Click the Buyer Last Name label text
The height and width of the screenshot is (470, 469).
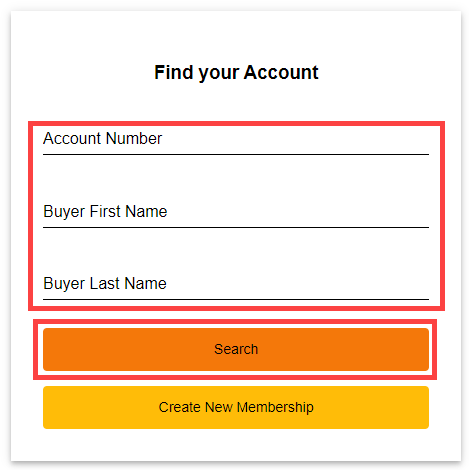105,284
